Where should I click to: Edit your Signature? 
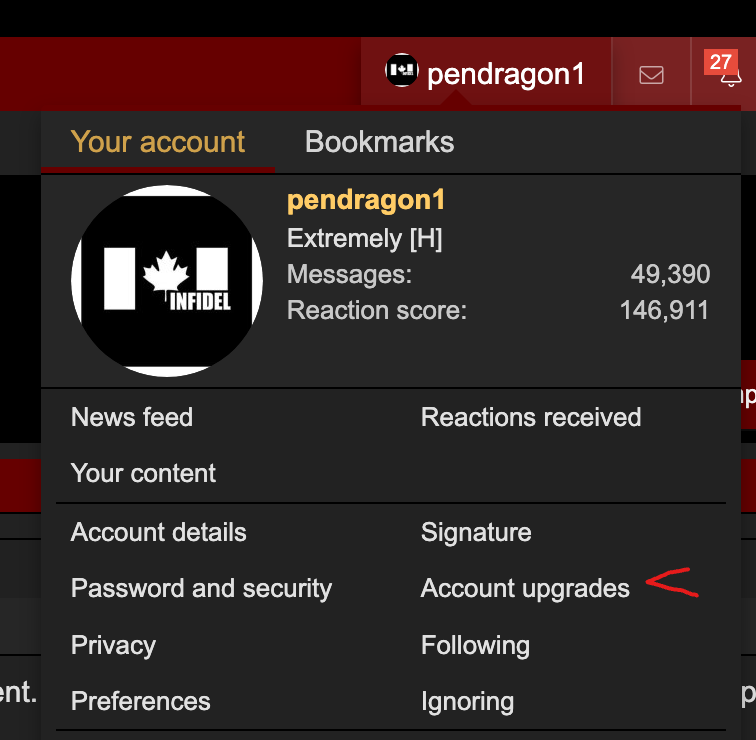point(476,532)
